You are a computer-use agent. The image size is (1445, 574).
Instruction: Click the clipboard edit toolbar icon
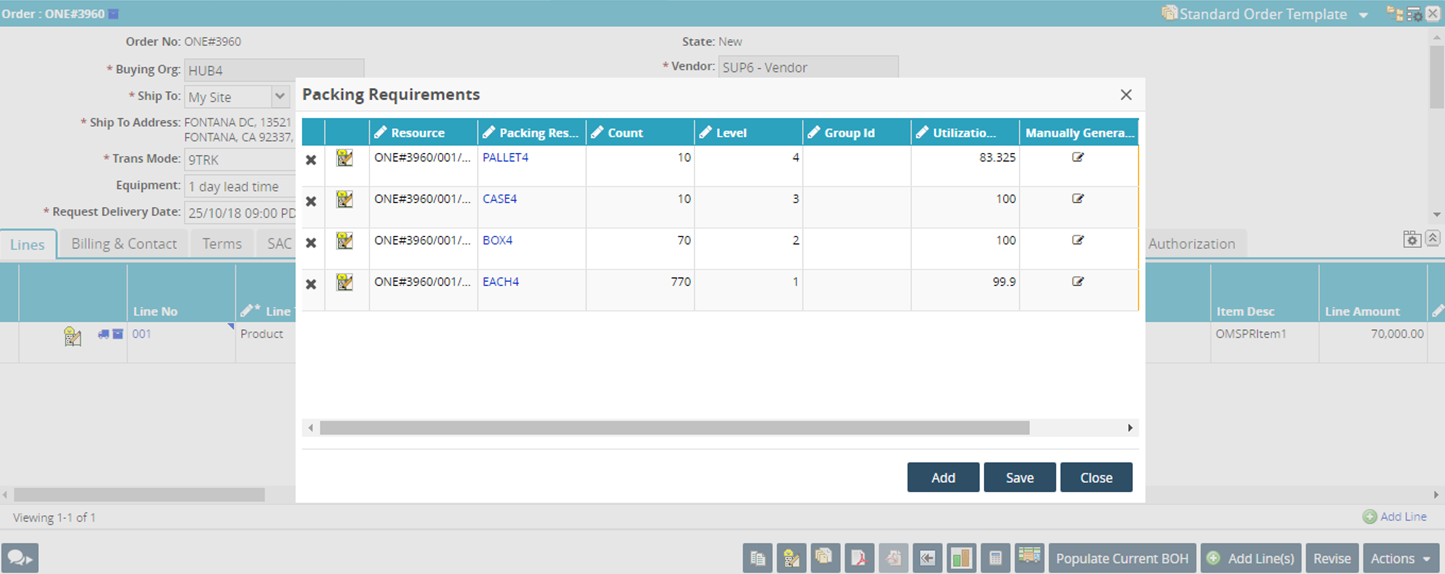click(x=792, y=558)
